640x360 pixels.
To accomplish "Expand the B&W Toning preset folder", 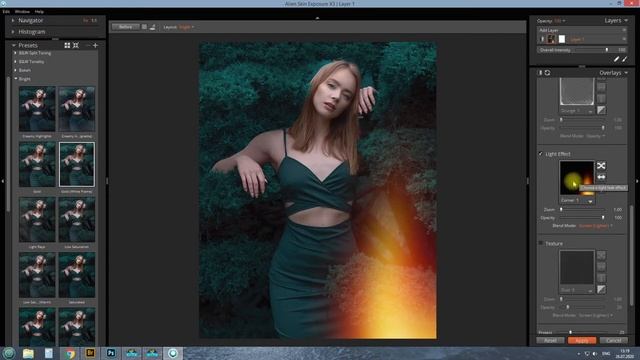I will point(16,62).
